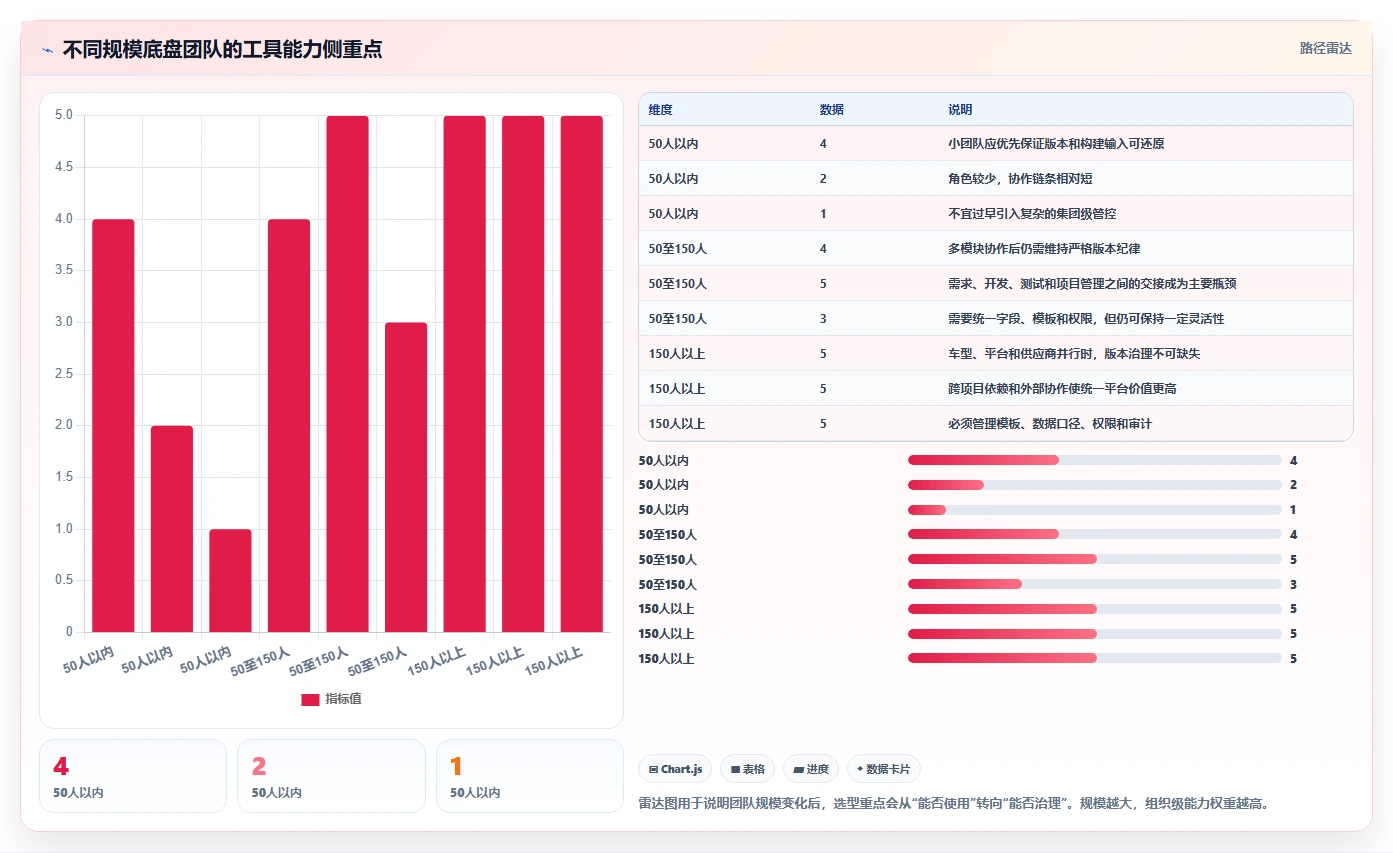Click the 50人以内 chart bar of value 1
This screenshot has height=853, width=1393.
(x=230, y=581)
